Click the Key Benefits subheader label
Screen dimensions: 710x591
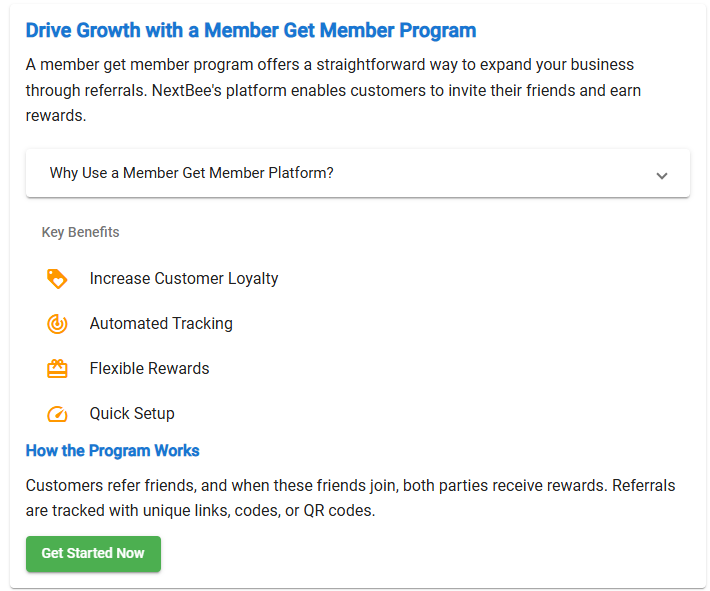pyautogui.click(x=81, y=232)
